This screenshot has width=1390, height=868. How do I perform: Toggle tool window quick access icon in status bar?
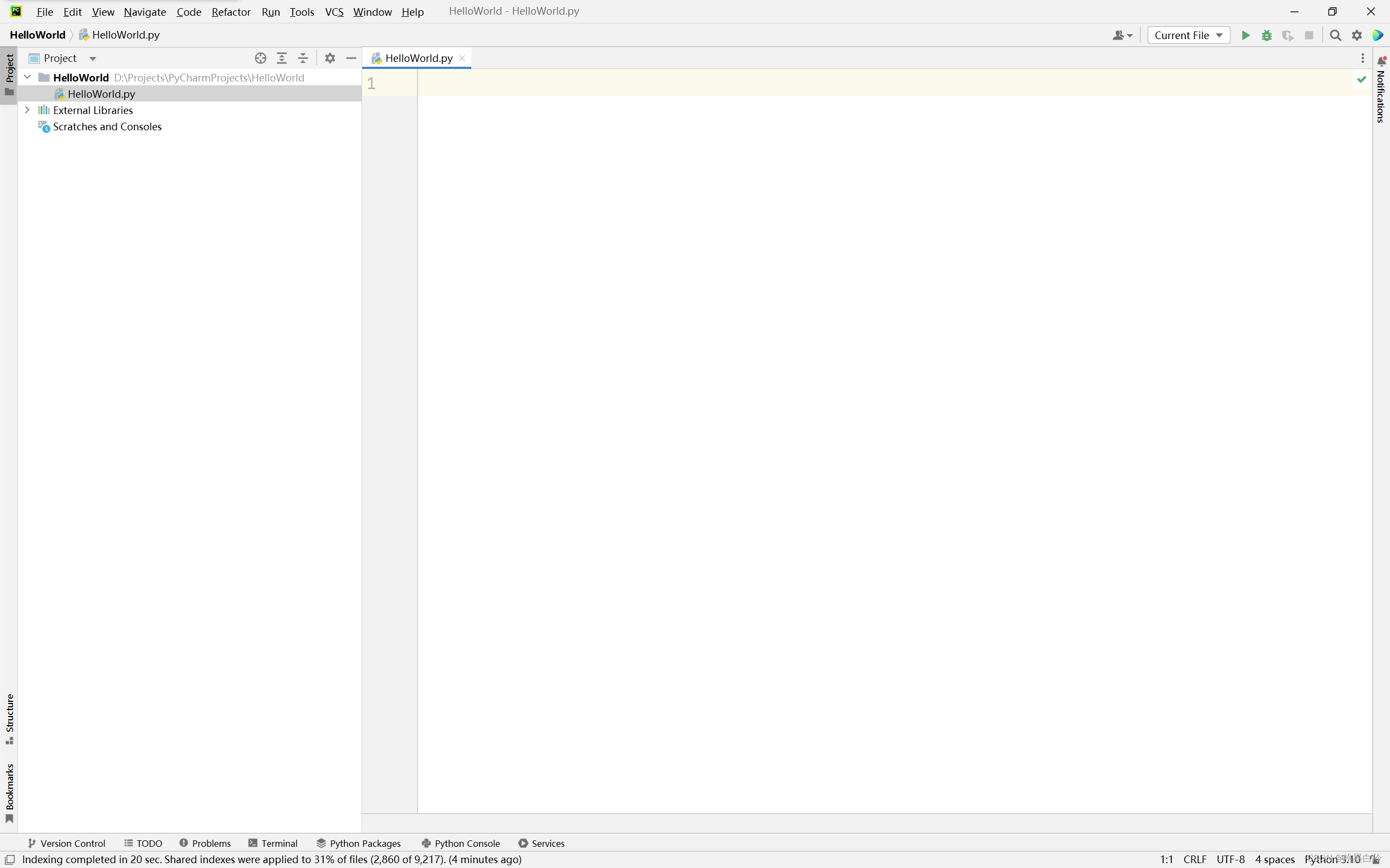tap(10, 859)
